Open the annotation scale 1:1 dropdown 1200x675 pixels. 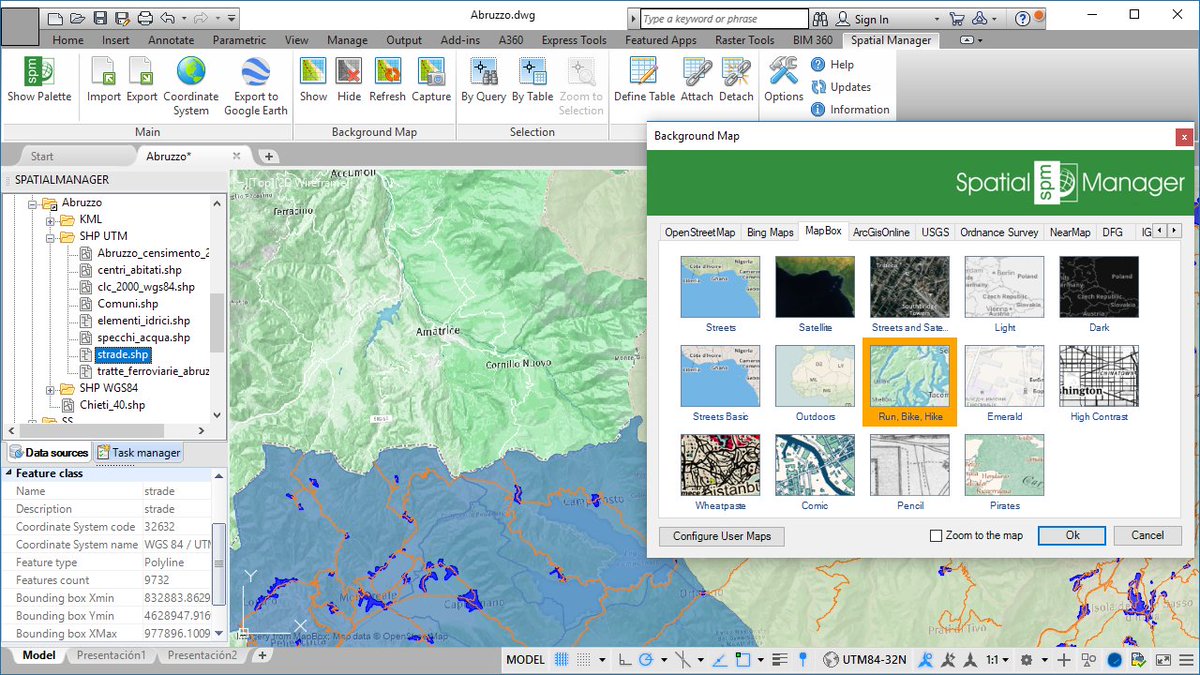pyautogui.click(x=998, y=660)
